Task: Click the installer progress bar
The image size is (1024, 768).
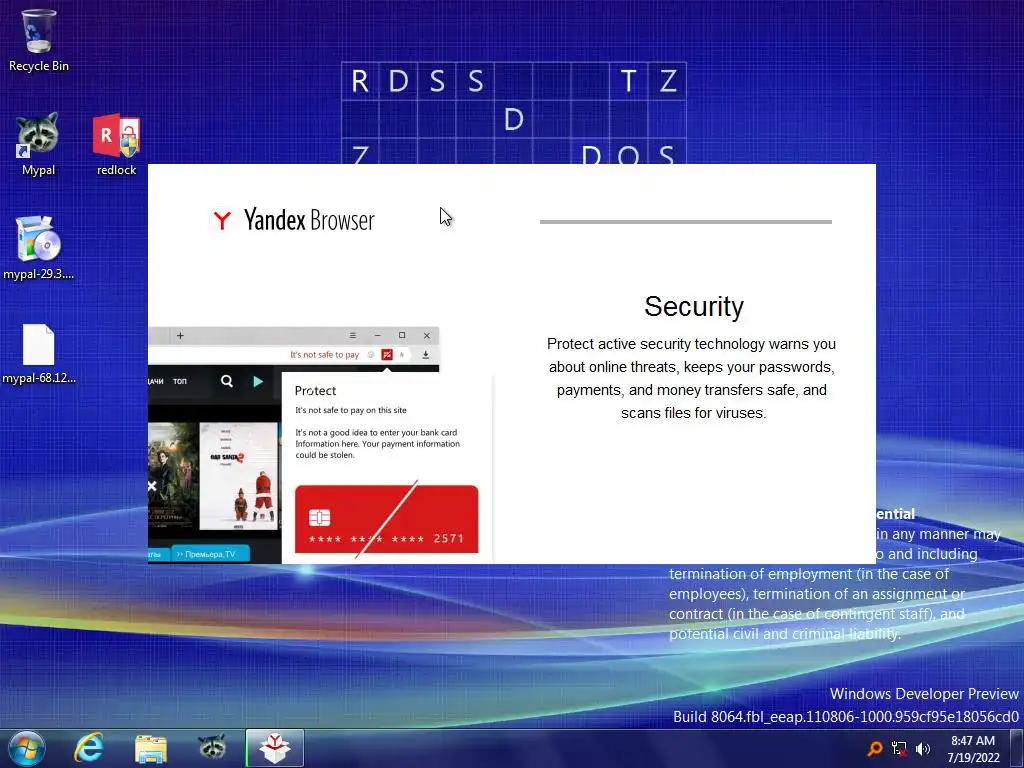Action: (686, 222)
